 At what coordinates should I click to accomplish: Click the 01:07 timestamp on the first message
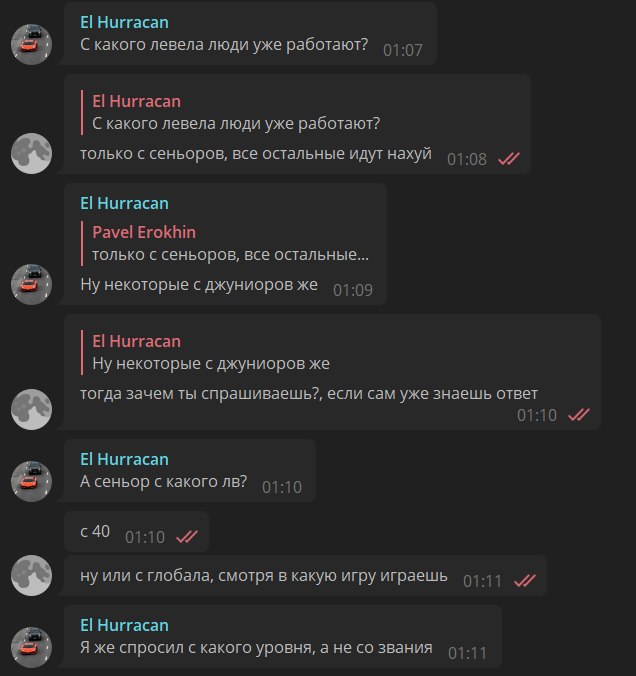point(403,50)
